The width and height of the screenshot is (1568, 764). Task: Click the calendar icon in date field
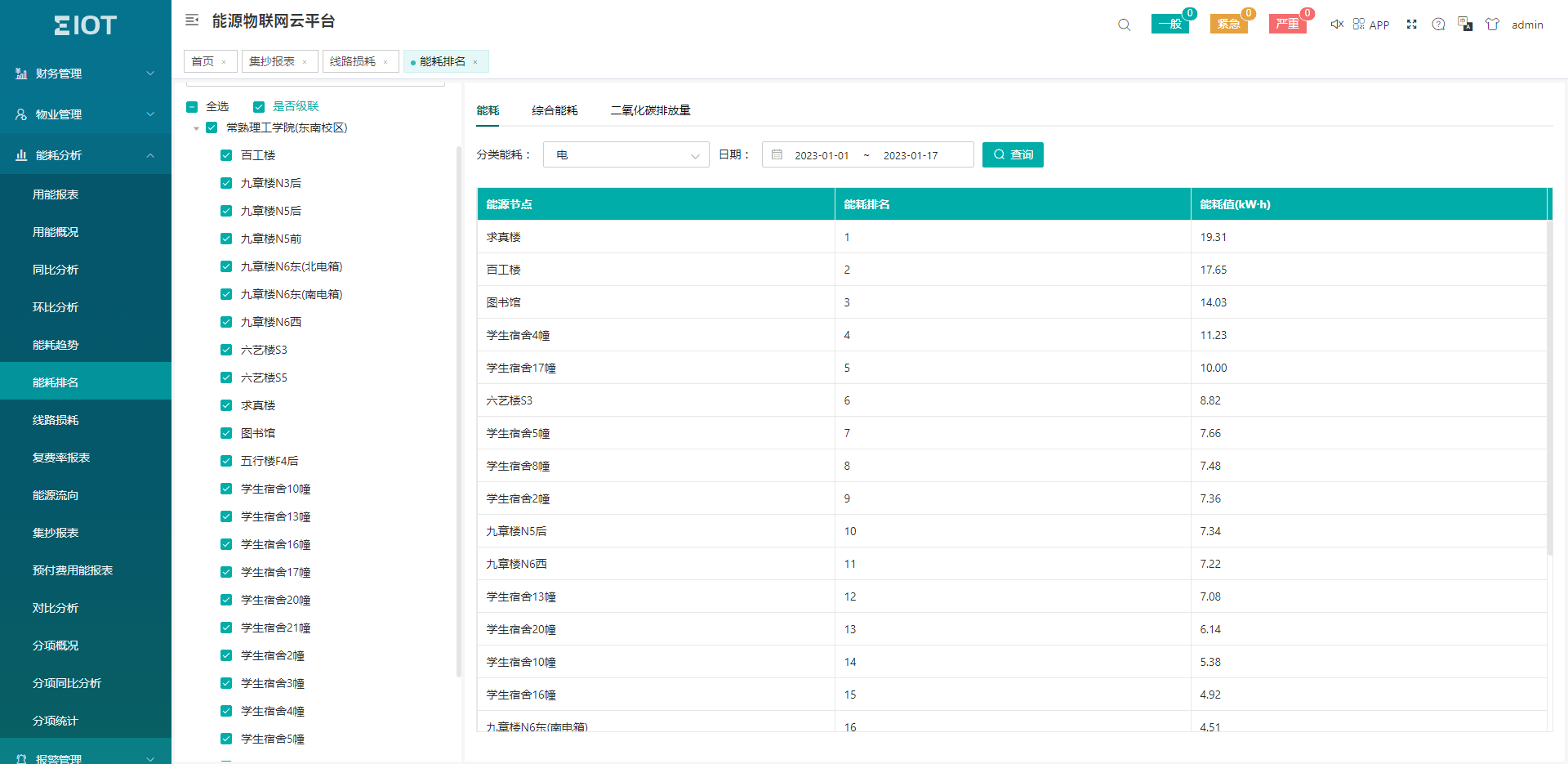(777, 154)
